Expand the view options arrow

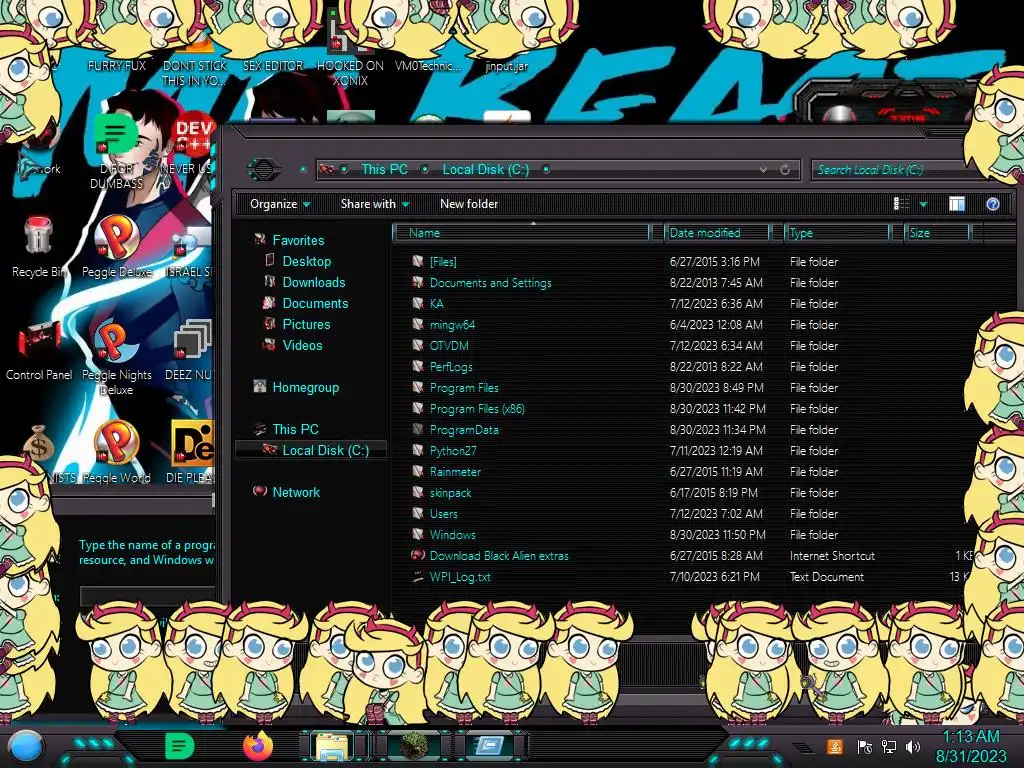click(923, 204)
